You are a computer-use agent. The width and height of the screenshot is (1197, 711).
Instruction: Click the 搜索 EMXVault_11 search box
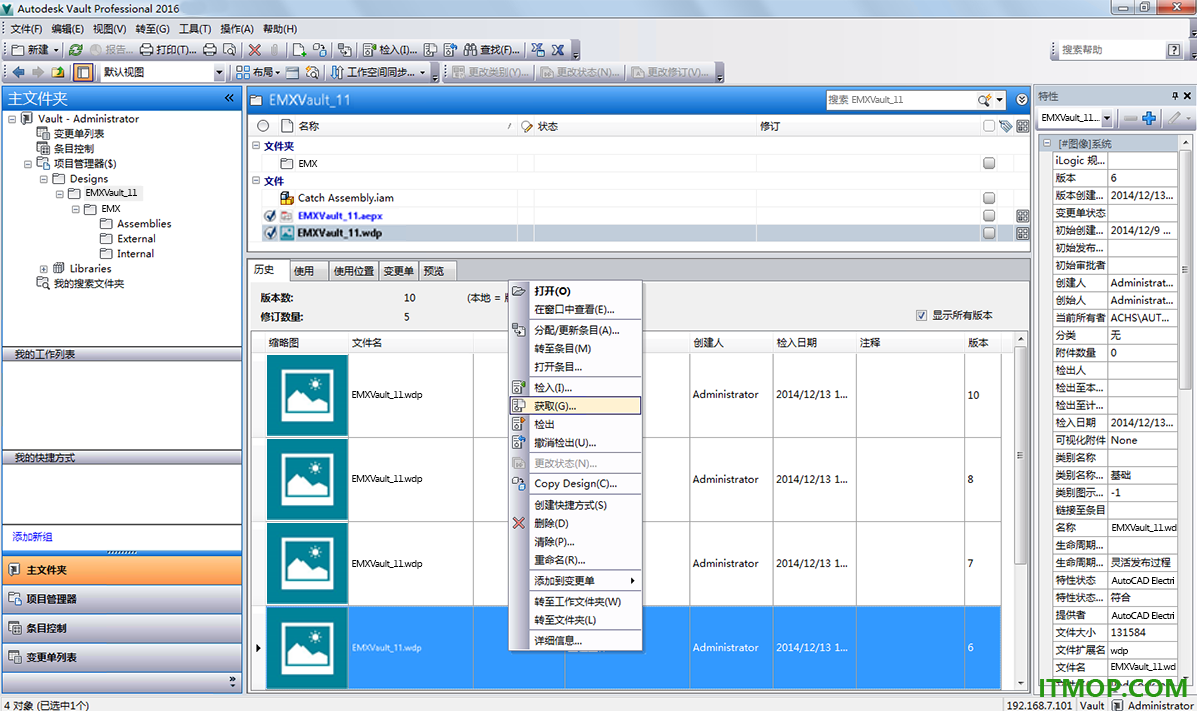pos(901,100)
